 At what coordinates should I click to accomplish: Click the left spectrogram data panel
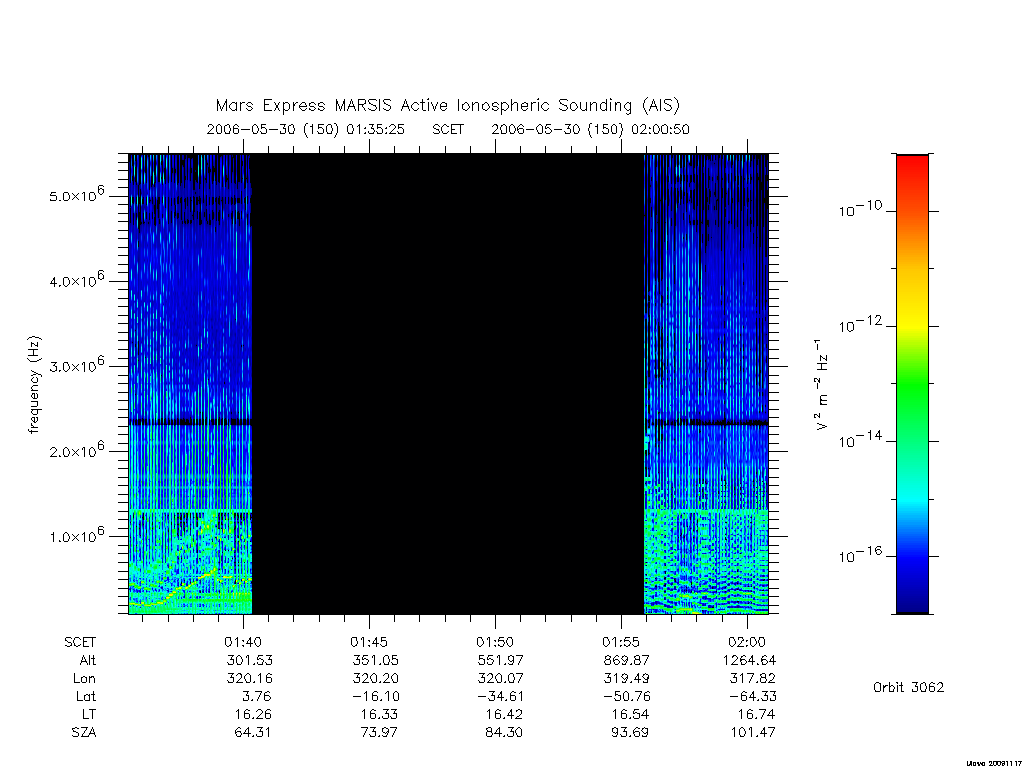(x=190, y=384)
